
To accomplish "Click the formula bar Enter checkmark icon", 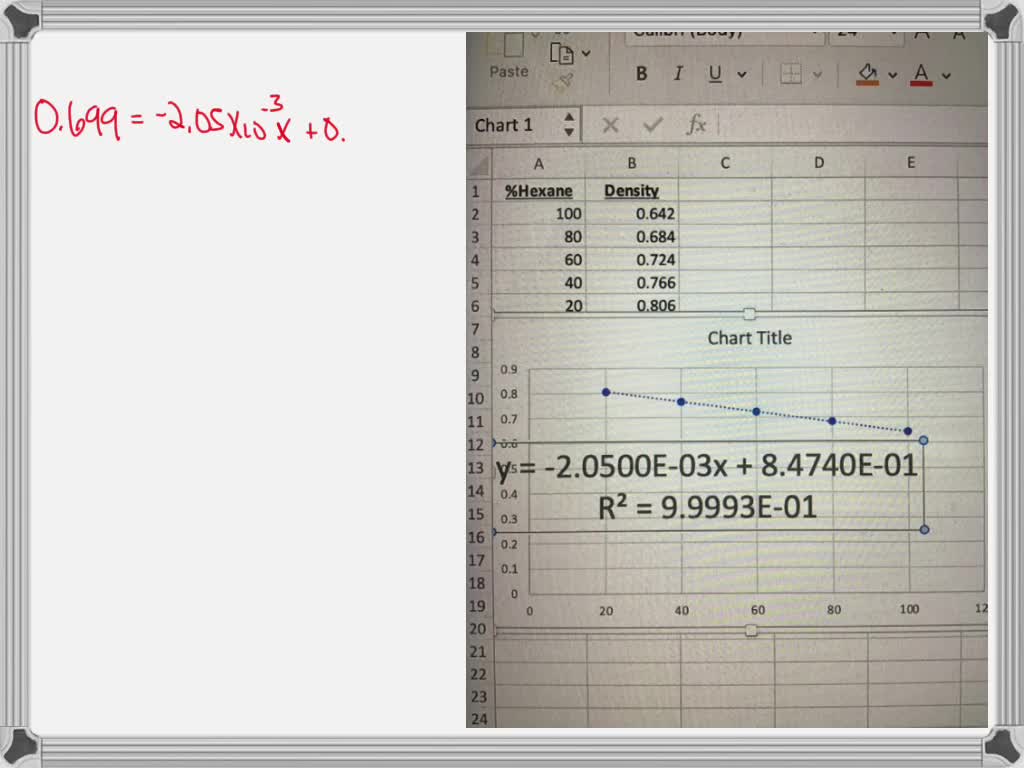I will (x=652, y=125).
